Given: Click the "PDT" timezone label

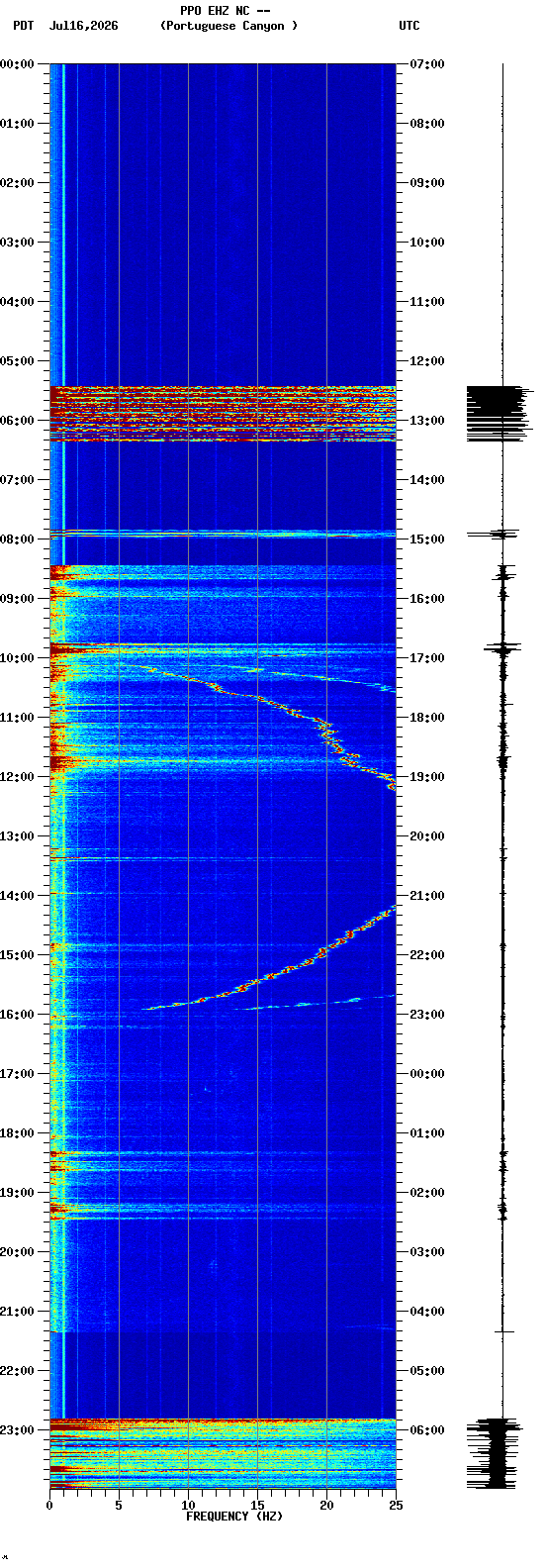Looking at the screenshot, I should (23, 26).
